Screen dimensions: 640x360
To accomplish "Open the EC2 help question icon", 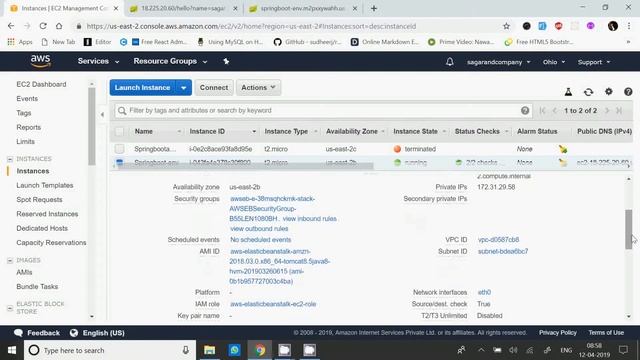I will point(628,92).
